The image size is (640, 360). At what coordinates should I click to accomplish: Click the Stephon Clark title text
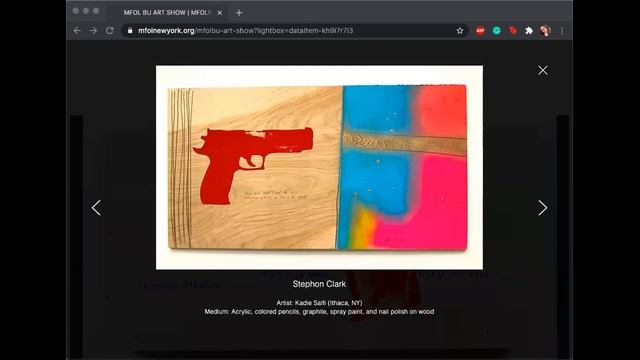[319, 284]
